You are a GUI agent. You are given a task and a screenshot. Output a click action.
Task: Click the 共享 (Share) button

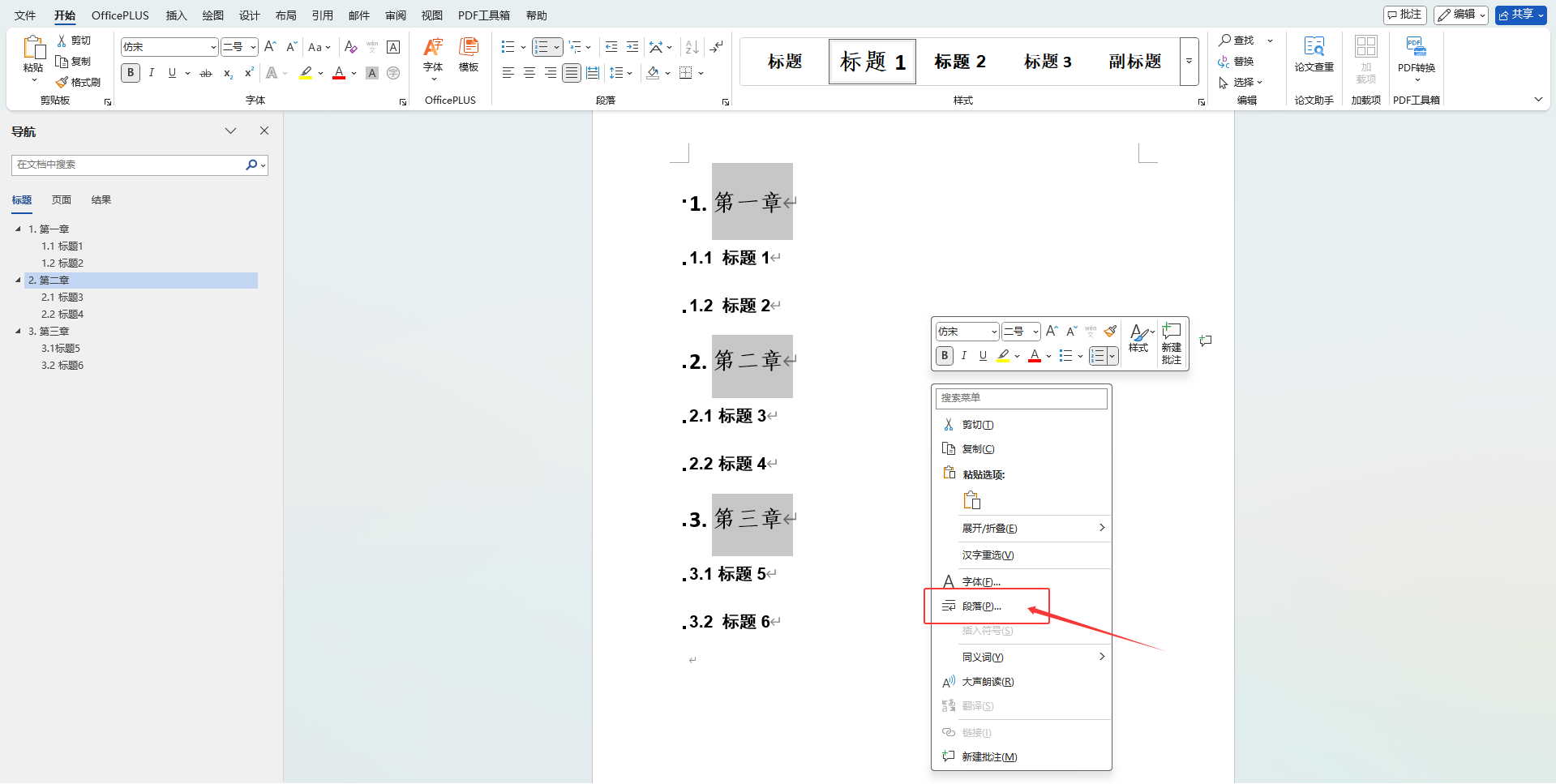tap(1521, 15)
